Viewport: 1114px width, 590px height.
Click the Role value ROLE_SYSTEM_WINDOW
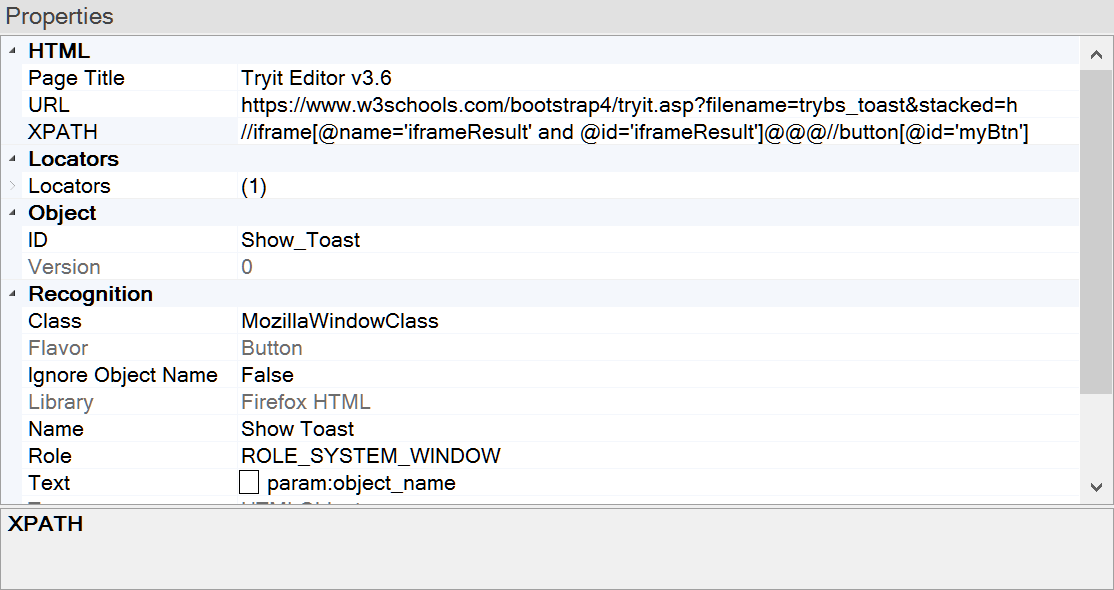(x=370, y=456)
